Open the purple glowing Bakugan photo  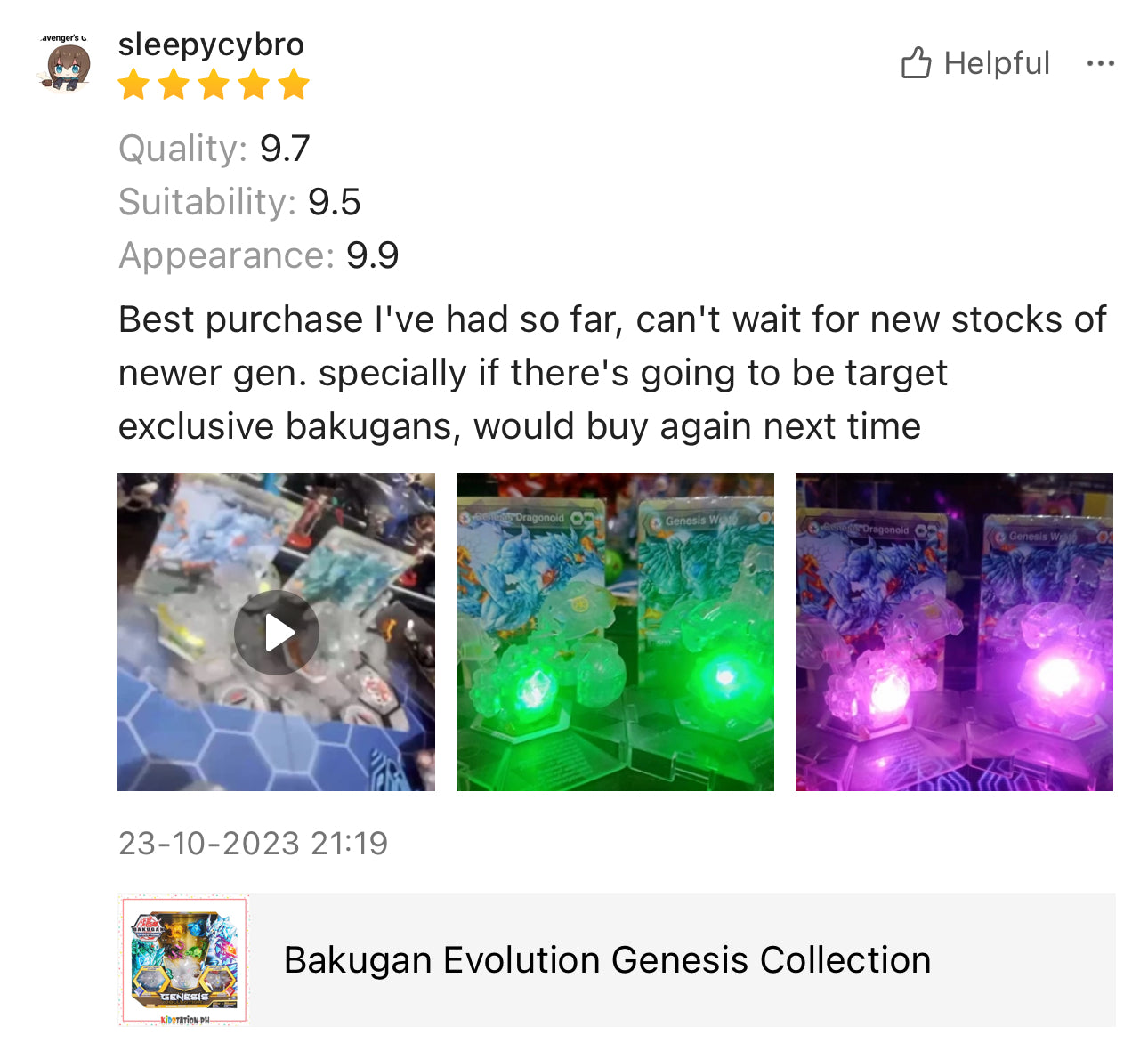pos(954,632)
